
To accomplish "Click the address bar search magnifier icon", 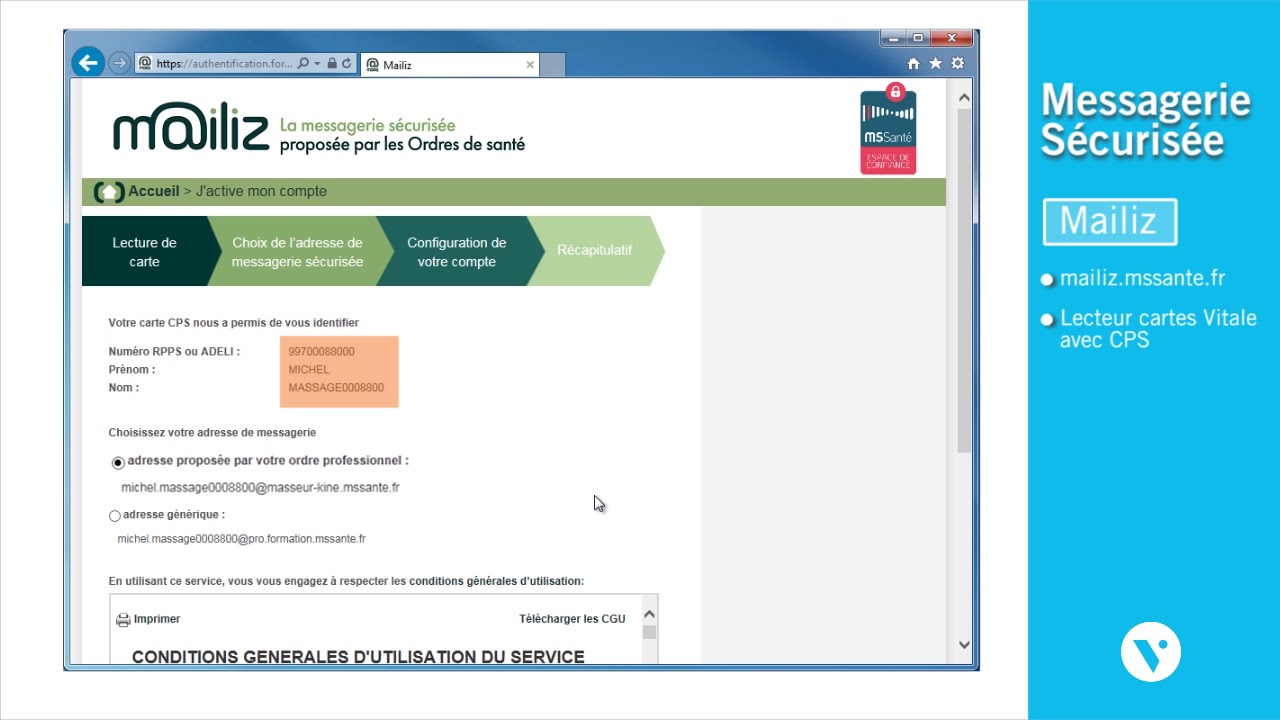I will 304,63.
